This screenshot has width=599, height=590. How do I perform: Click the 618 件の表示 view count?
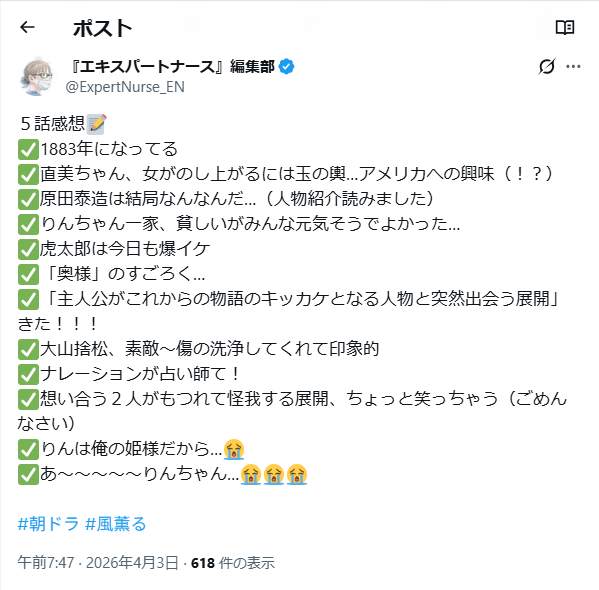click(x=233, y=563)
